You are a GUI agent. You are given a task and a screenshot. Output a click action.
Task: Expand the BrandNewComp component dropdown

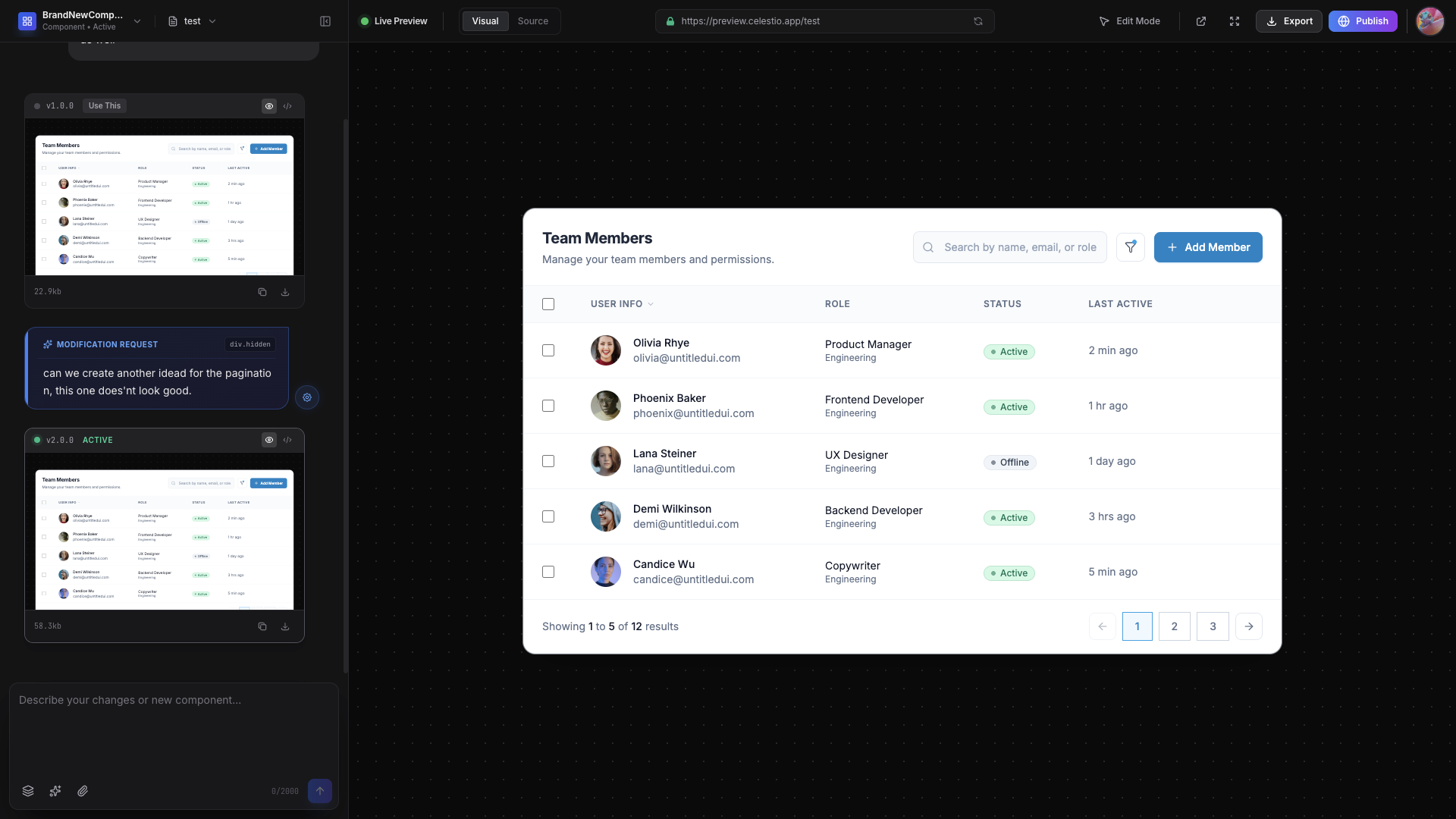click(137, 21)
